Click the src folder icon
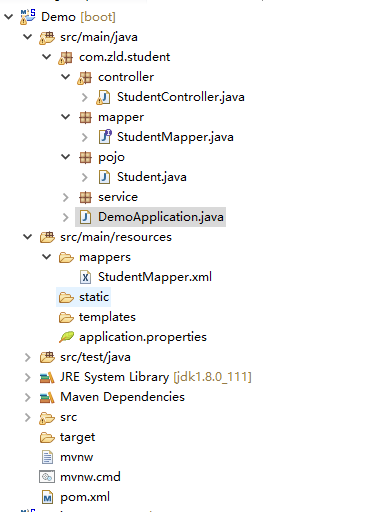The width and height of the screenshot is (367, 512). 47,418
